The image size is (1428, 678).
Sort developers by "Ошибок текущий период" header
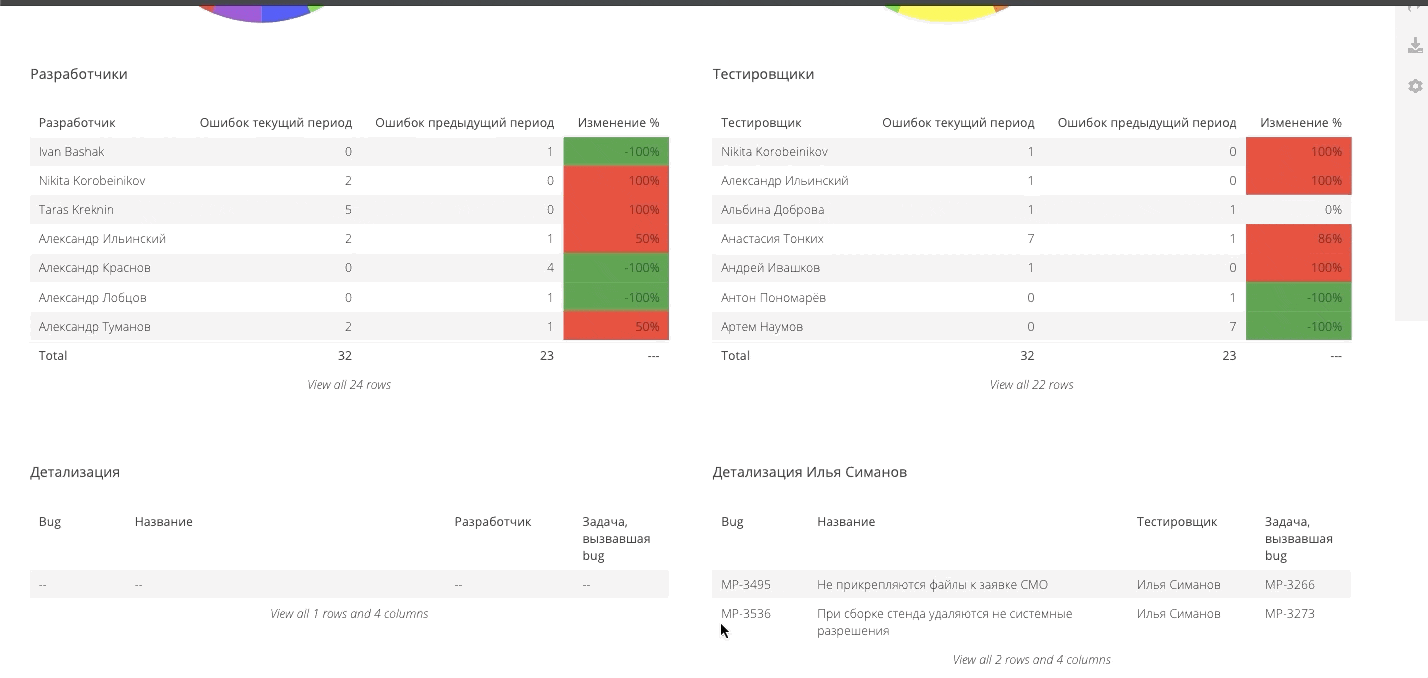coord(275,122)
